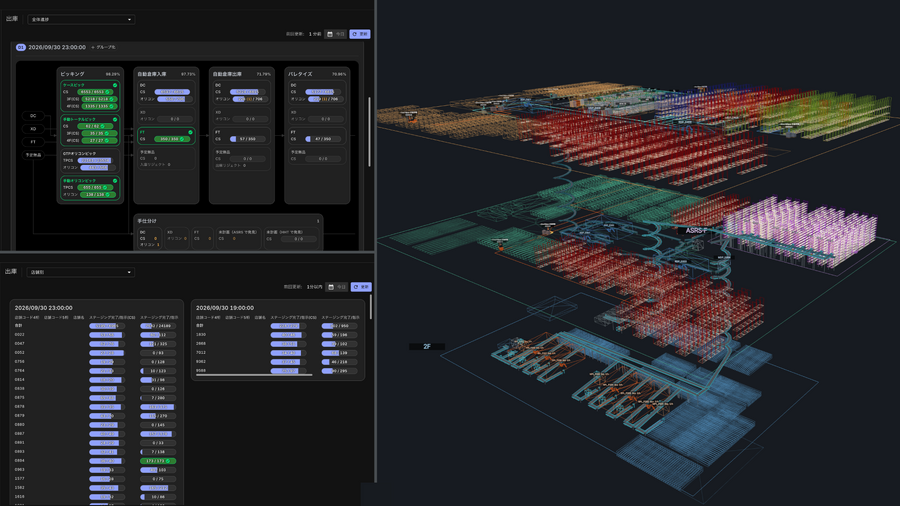
Task: Open the 自動倉庫出庫 card header
Action: (242, 74)
